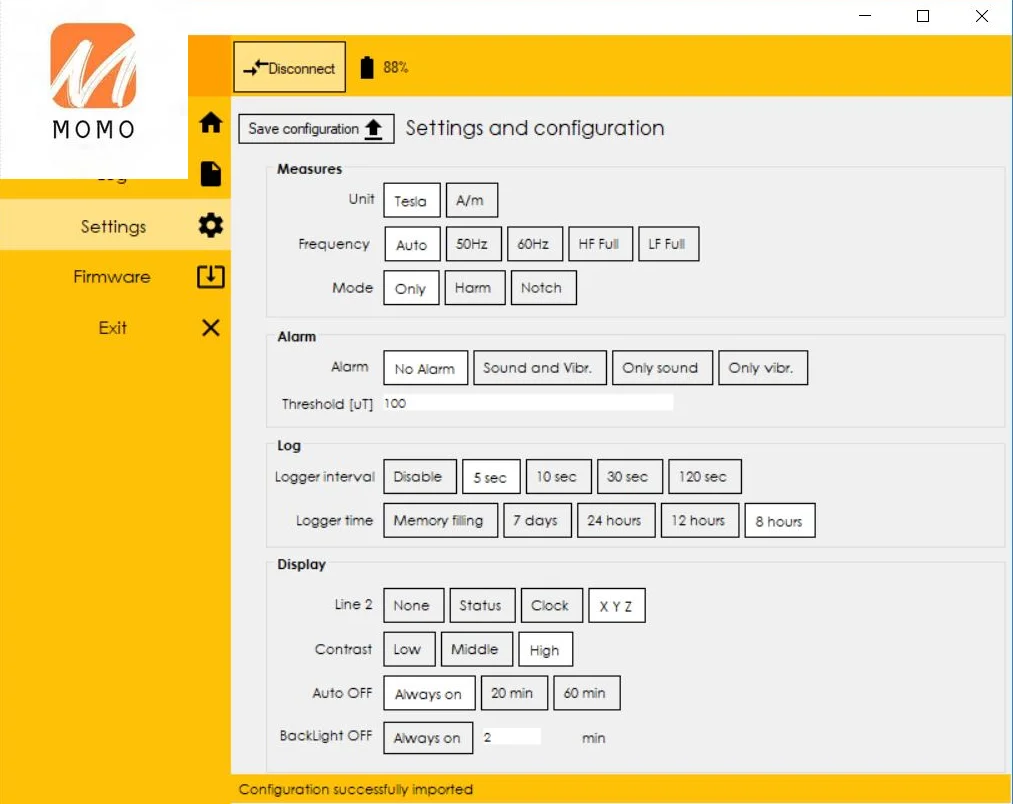Image resolution: width=1013 pixels, height=804 pixels.
Task: Set display contrast to High
Action: pyautogui.click(x=545, y=650)
